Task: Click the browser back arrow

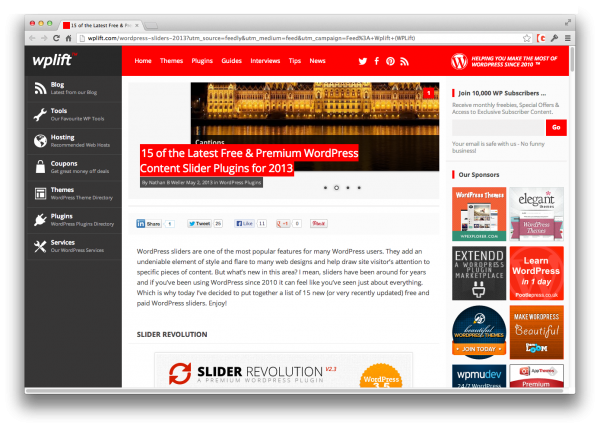Action: pyautogui.click(x=32, y=38)
